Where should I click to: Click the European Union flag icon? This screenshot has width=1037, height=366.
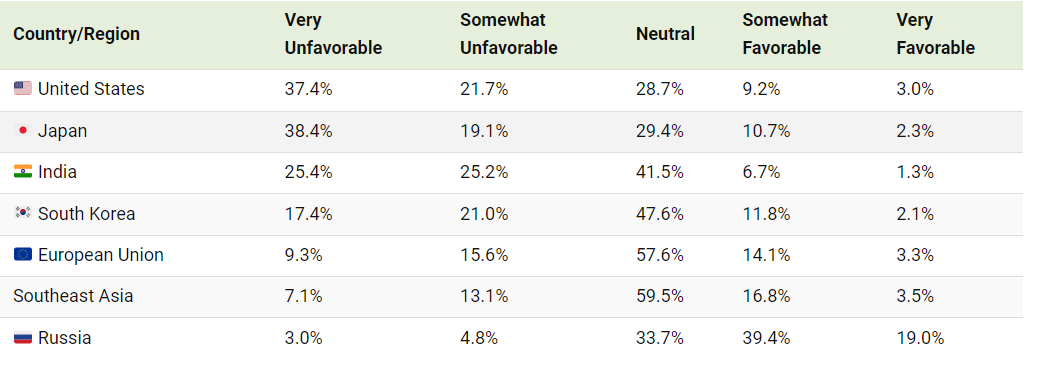point(22,255)
